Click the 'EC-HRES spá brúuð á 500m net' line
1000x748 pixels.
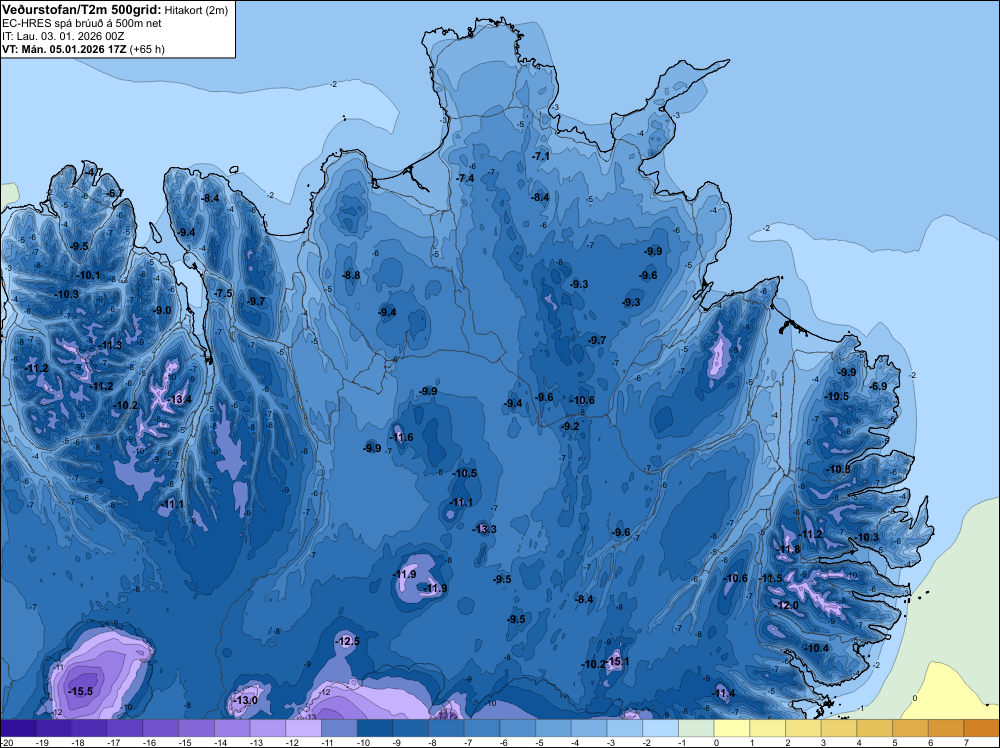point(82,24)
